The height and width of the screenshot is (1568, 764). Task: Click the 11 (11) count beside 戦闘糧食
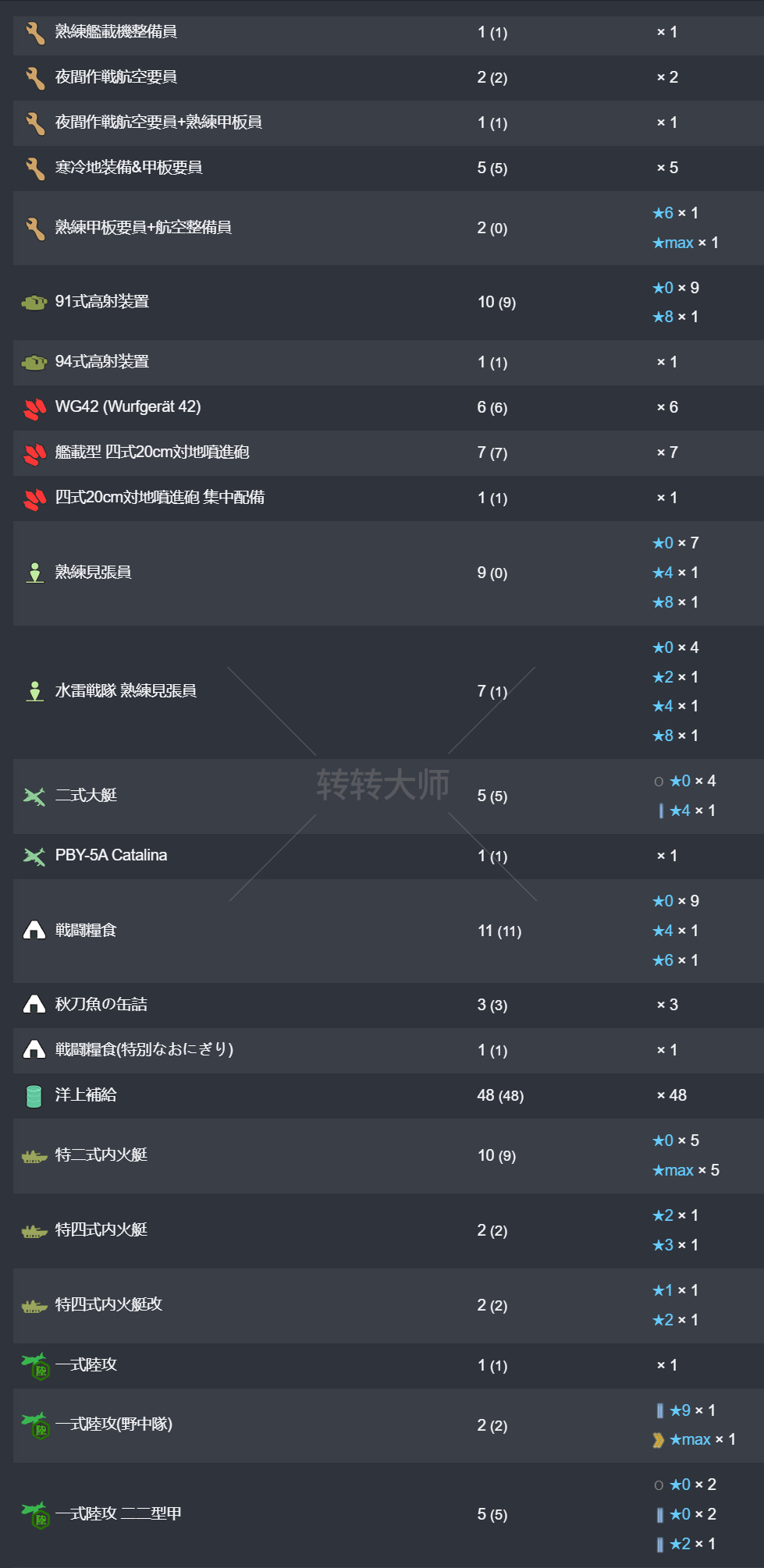499,931
